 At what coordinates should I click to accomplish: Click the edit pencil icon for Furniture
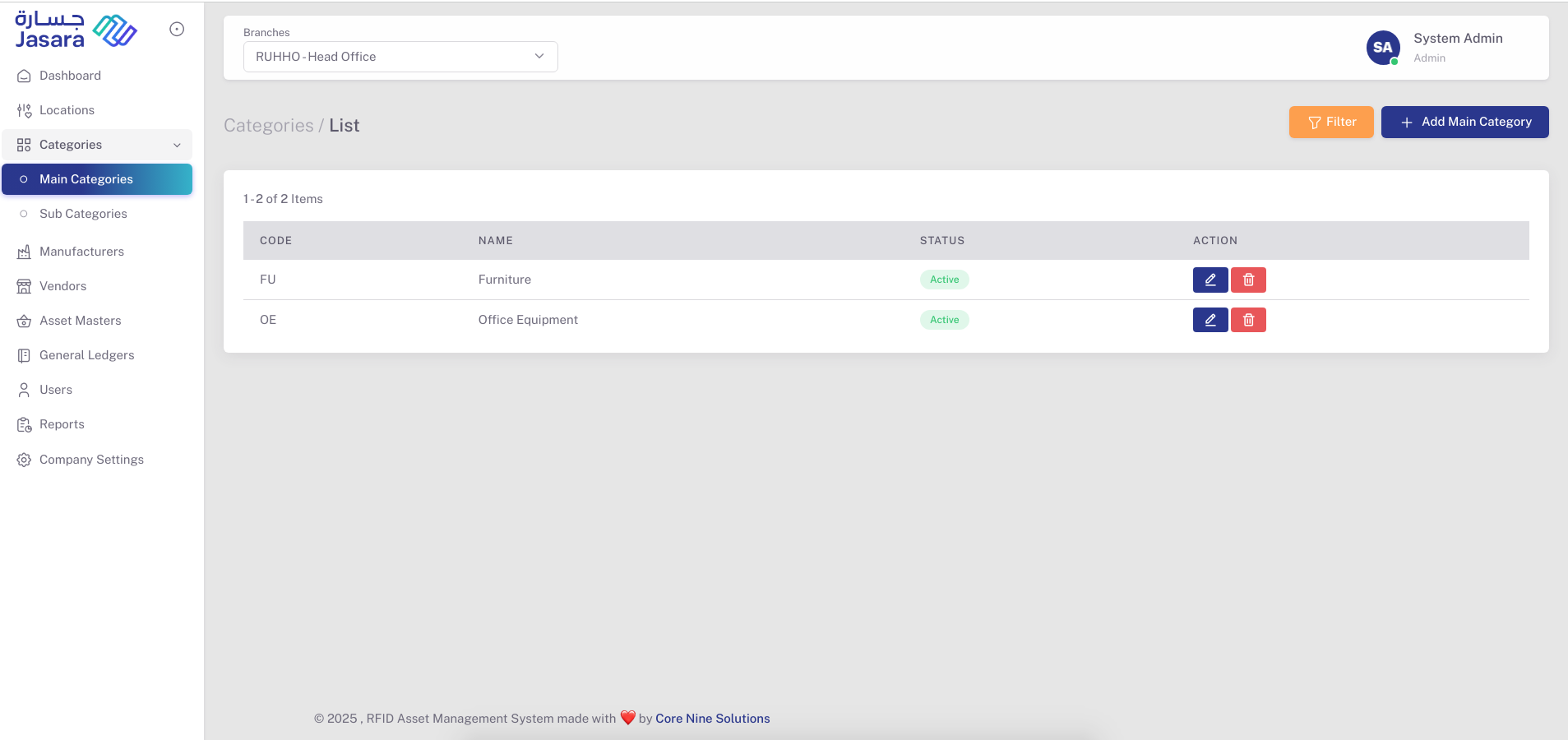[1210, 280]
